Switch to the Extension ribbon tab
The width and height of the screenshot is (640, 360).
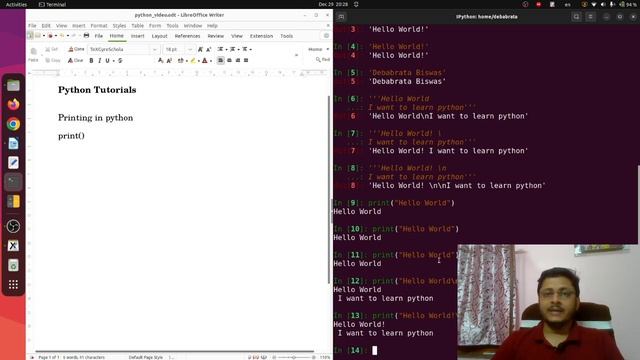click(x=261, y=36)
